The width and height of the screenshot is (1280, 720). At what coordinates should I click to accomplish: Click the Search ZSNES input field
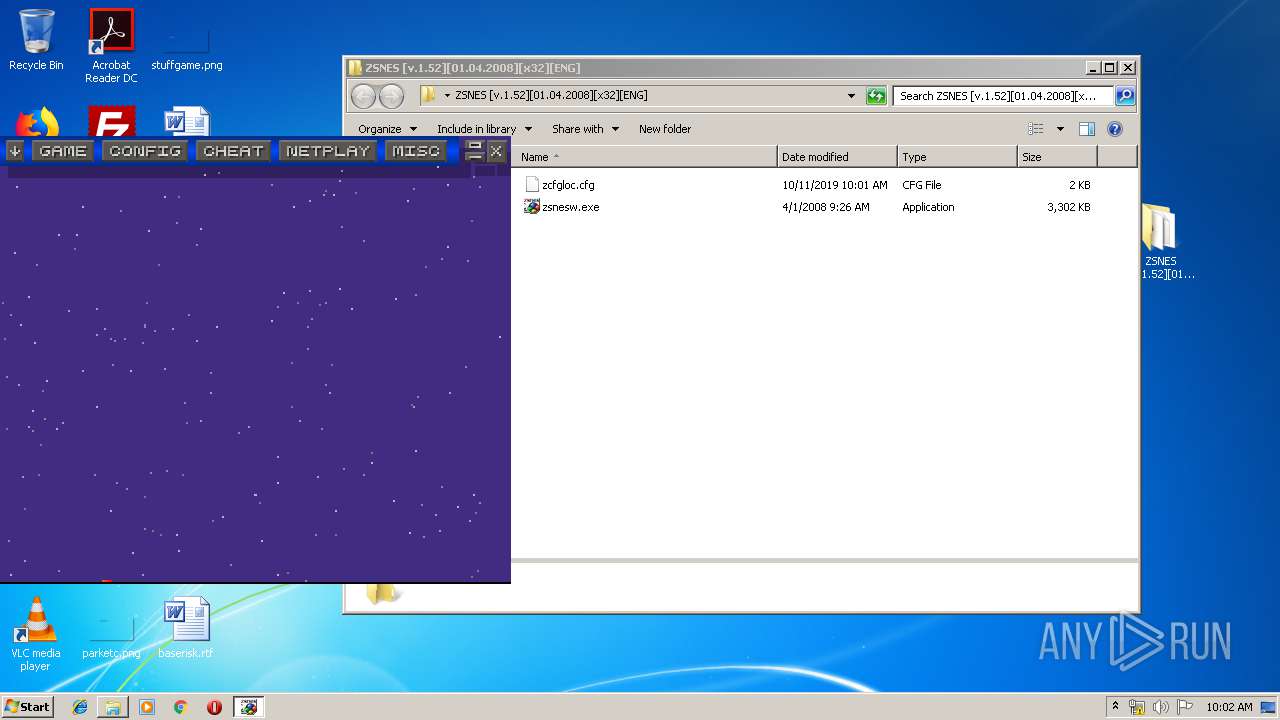pyautogui.click(x=1002, y=96)
